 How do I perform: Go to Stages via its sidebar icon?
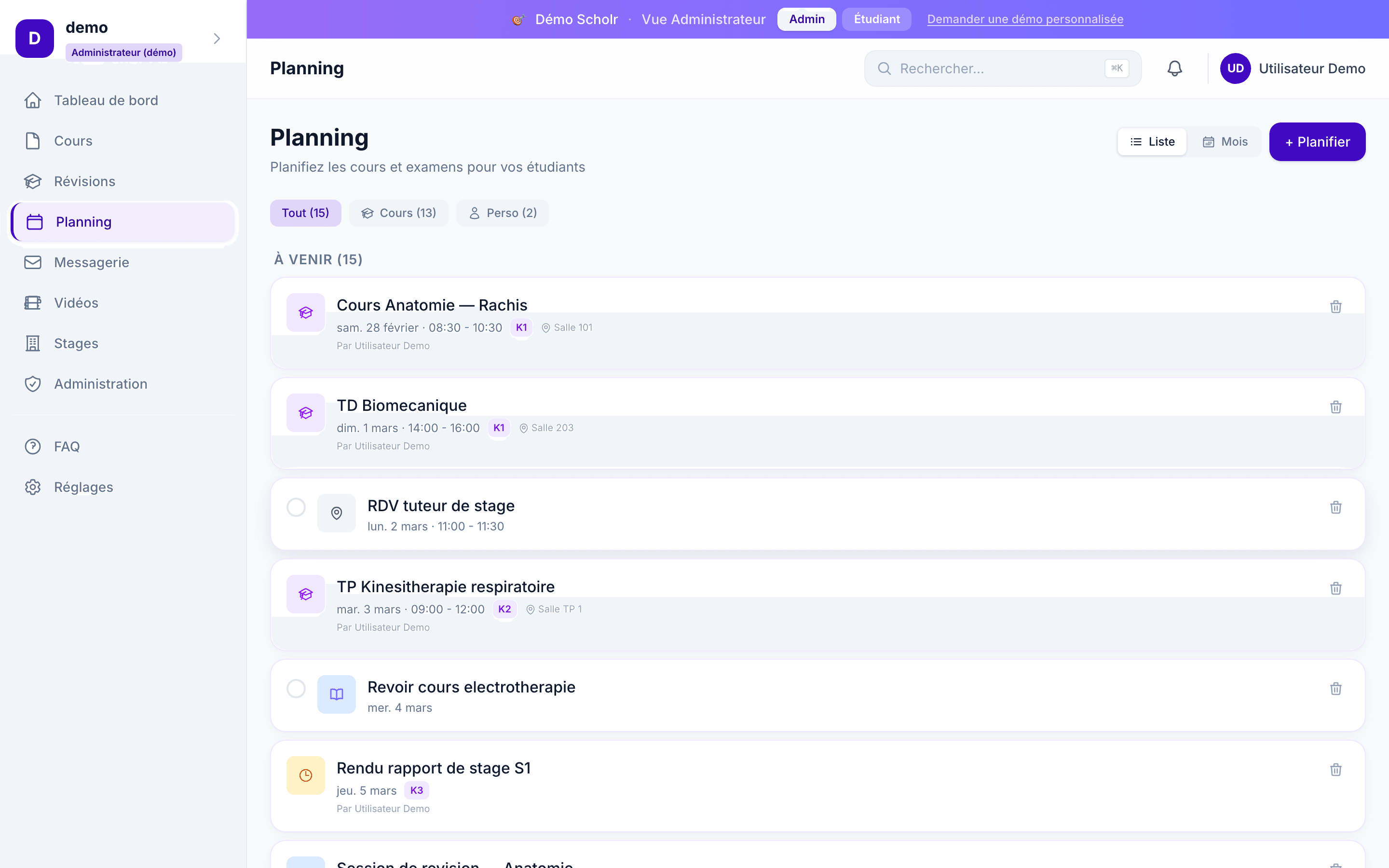tap(33, 343)
